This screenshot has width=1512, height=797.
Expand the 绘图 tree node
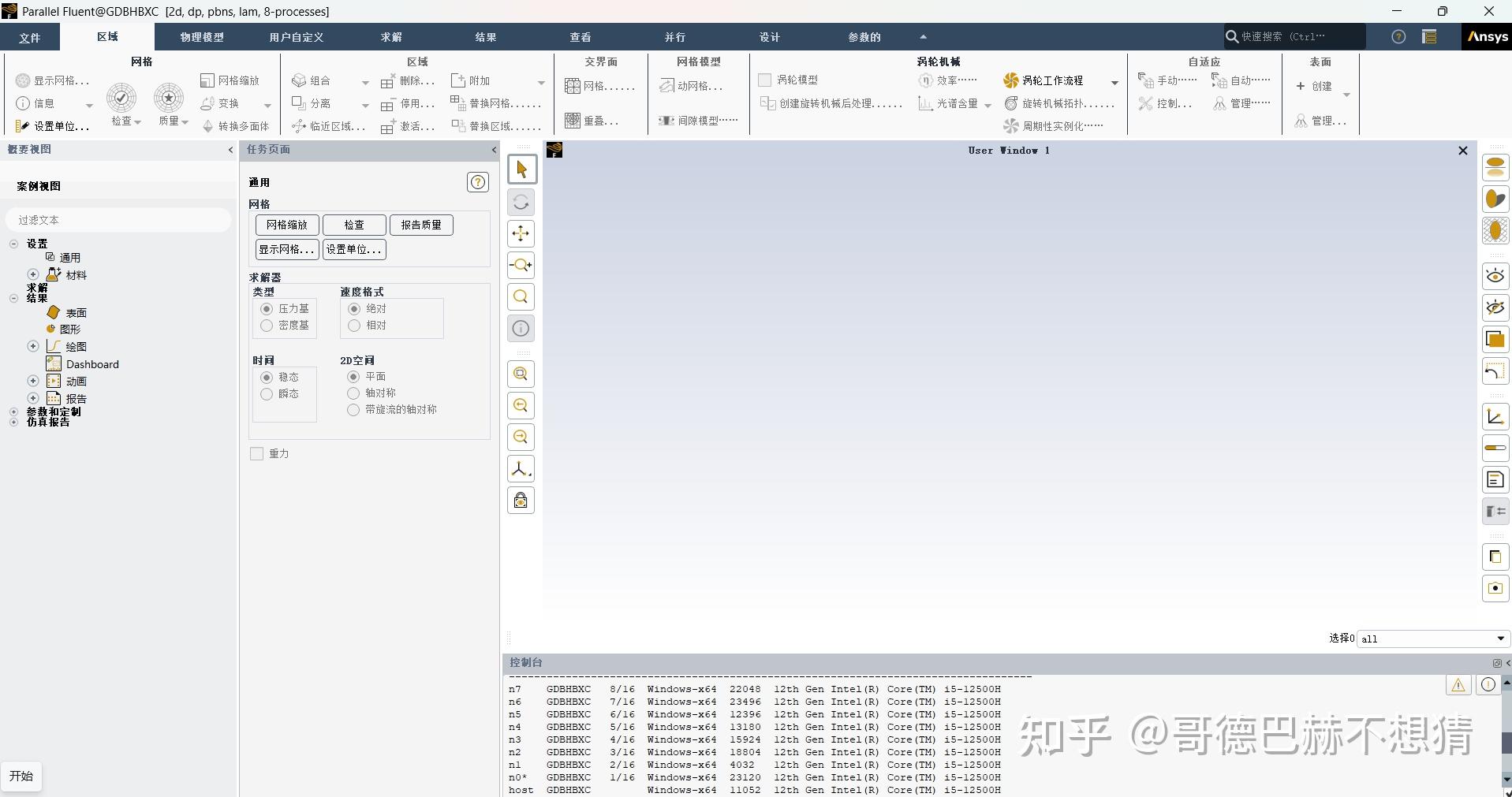pyautogui.click(x=33, y=346)
